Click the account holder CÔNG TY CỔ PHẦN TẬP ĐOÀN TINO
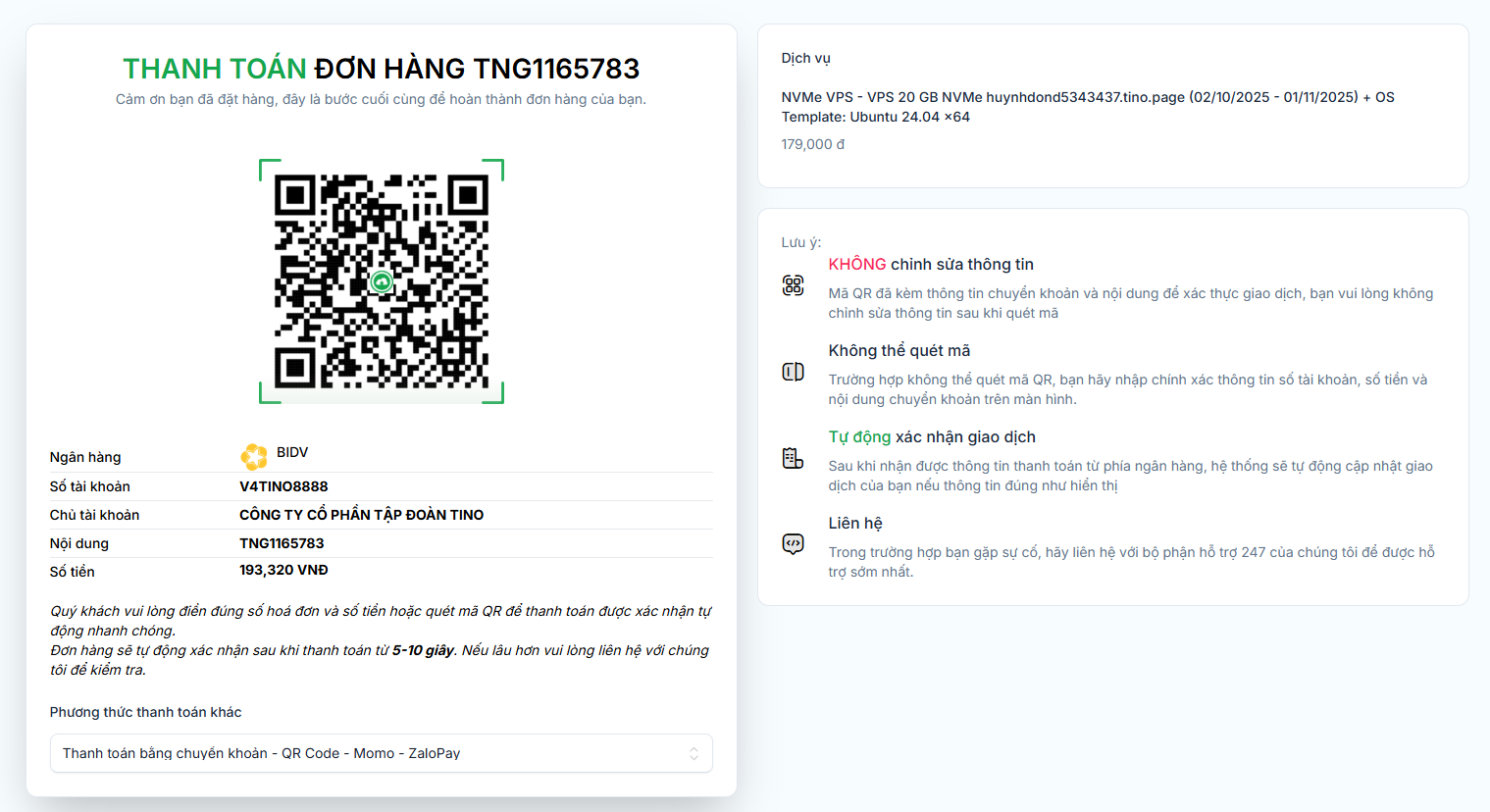1490x812 pixels. [x=361, y=515]
